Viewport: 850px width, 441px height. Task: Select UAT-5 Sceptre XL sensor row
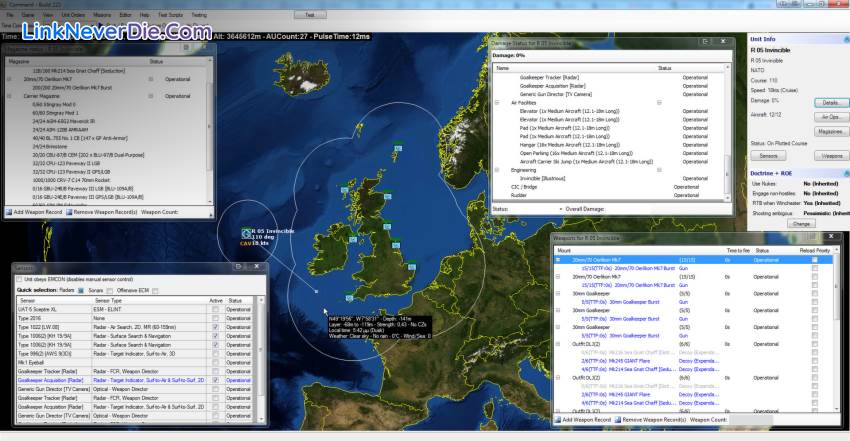pyautogui.click(x=134, y=310)
